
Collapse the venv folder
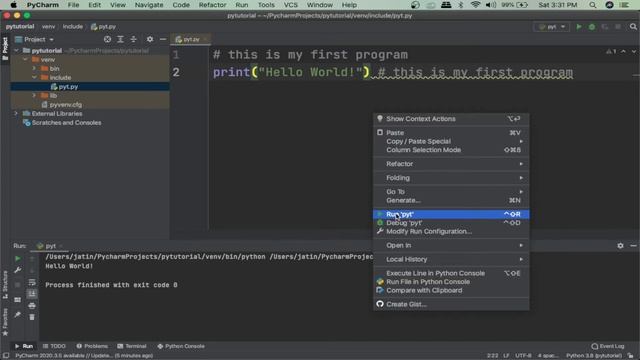25,60
